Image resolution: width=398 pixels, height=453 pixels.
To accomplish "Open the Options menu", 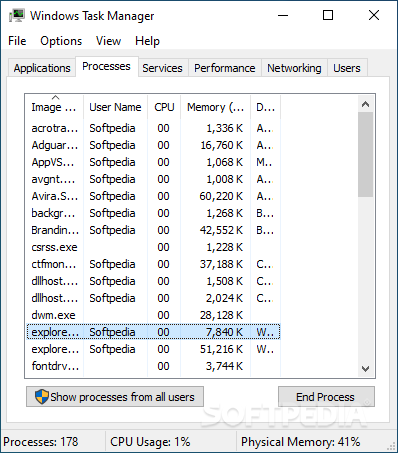I will 61,41.
